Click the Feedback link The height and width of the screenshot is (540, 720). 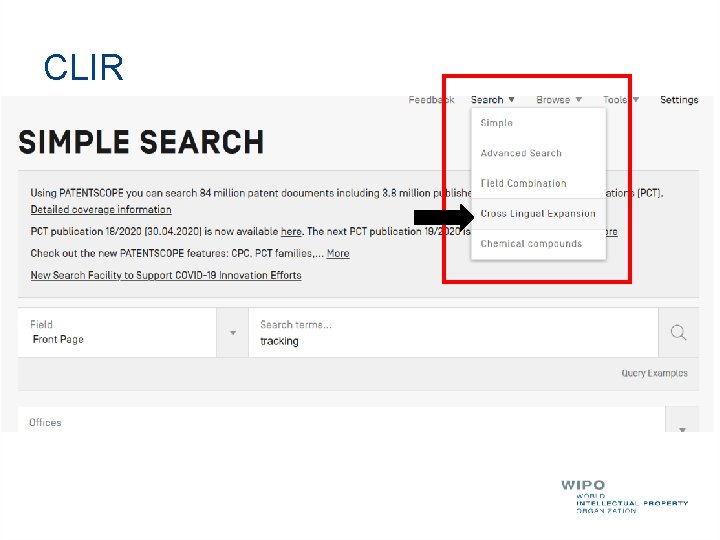pyautogui.click(x=431, y=100)
